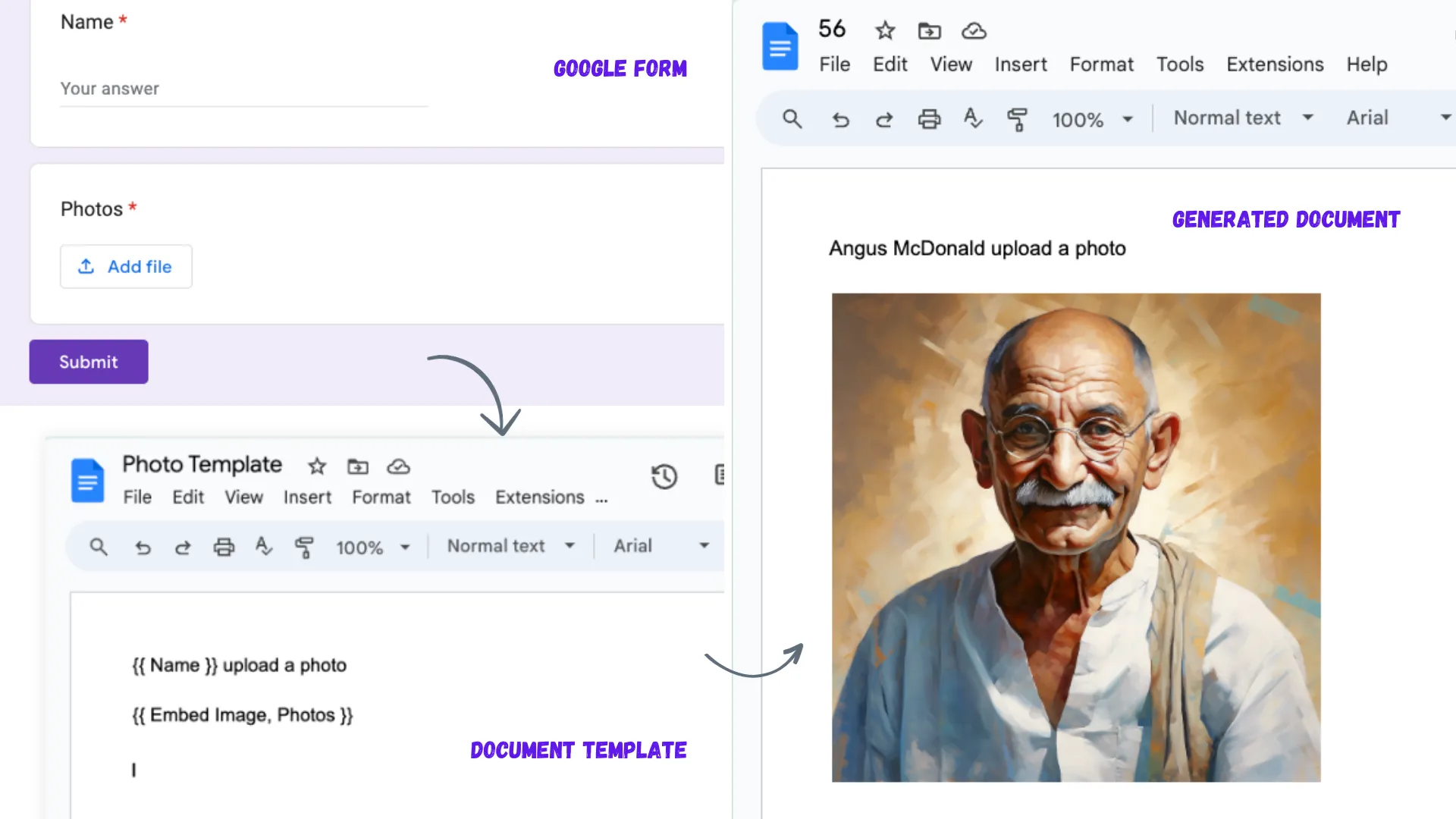The height and width of the screenshot is (819, 1456).
Task: Check cloud save status of document 56
Action: pos(973,31)
